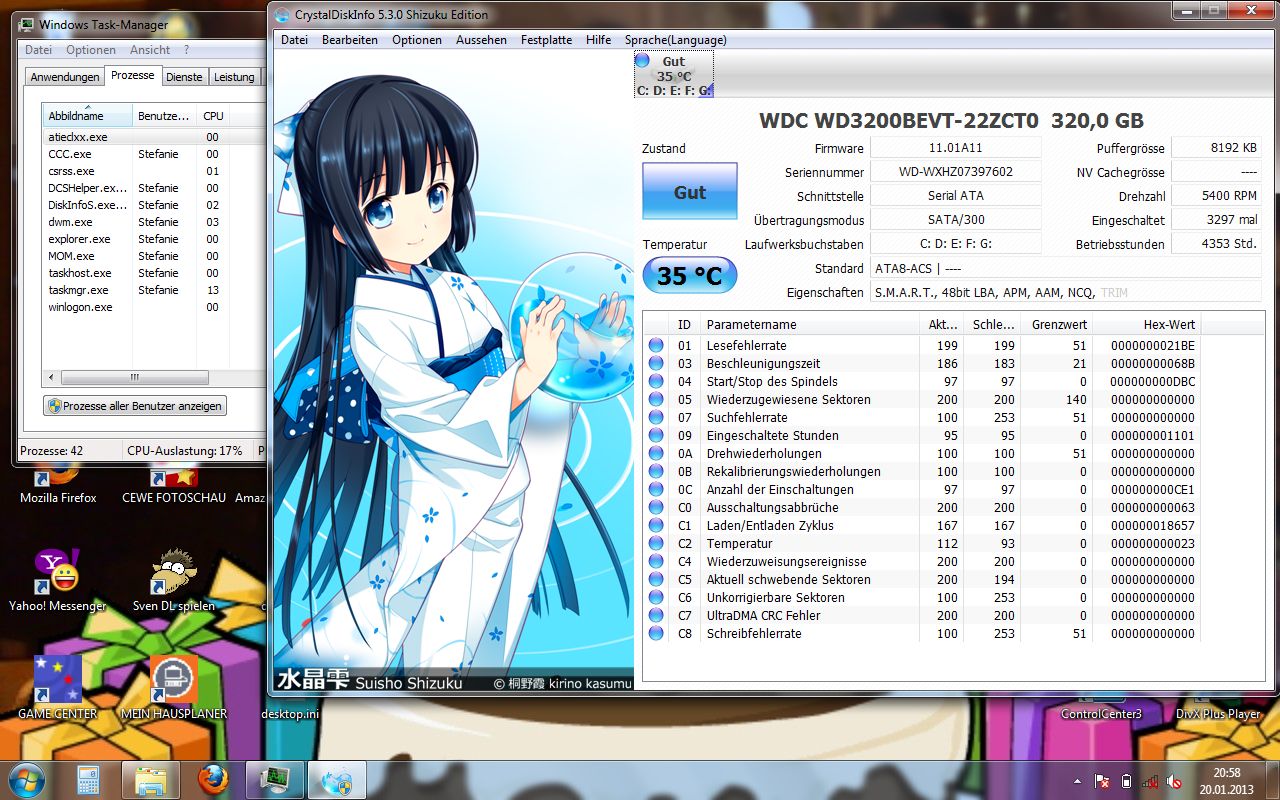The width and height of the screenshot is (1280, 800).
Task: Click the status orb for UltraDMA CRC Fehler
Action: click(656, 615)
